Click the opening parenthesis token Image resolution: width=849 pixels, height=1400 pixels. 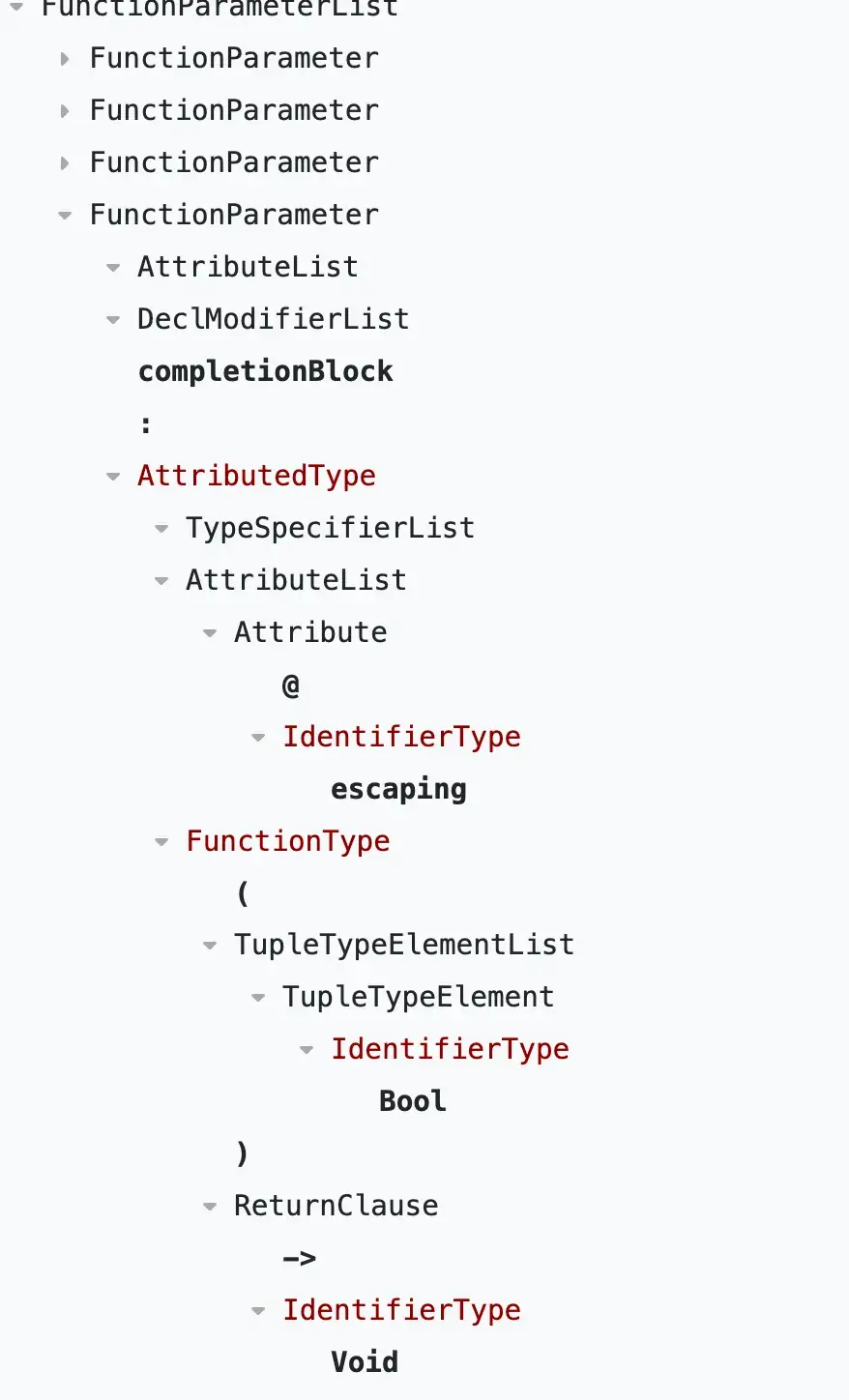(242, 893)
